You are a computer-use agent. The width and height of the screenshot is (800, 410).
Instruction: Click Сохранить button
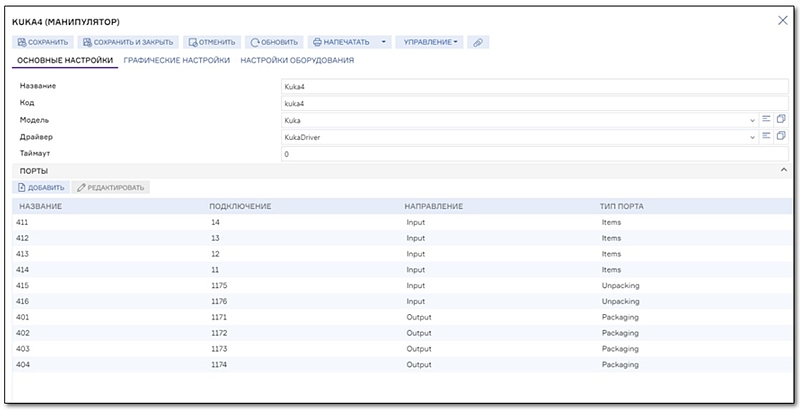43,42
